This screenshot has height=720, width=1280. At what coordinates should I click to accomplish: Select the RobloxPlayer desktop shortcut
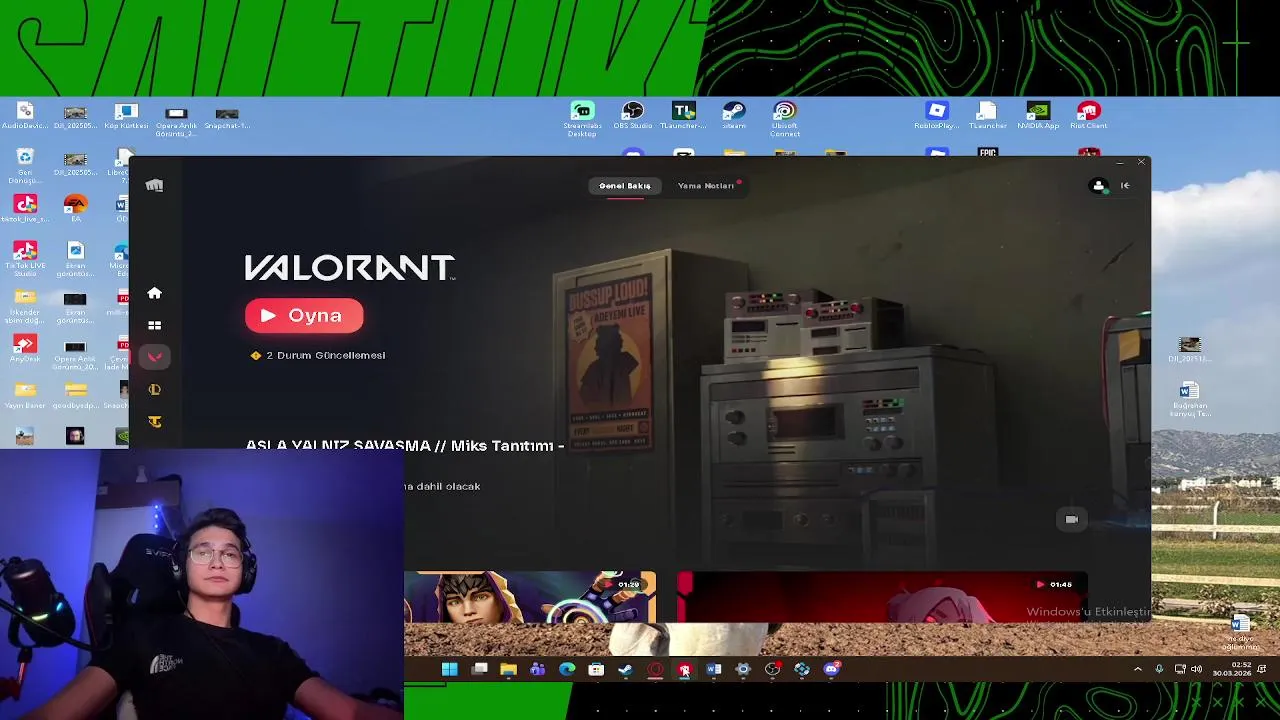click(x=936, y=115)
